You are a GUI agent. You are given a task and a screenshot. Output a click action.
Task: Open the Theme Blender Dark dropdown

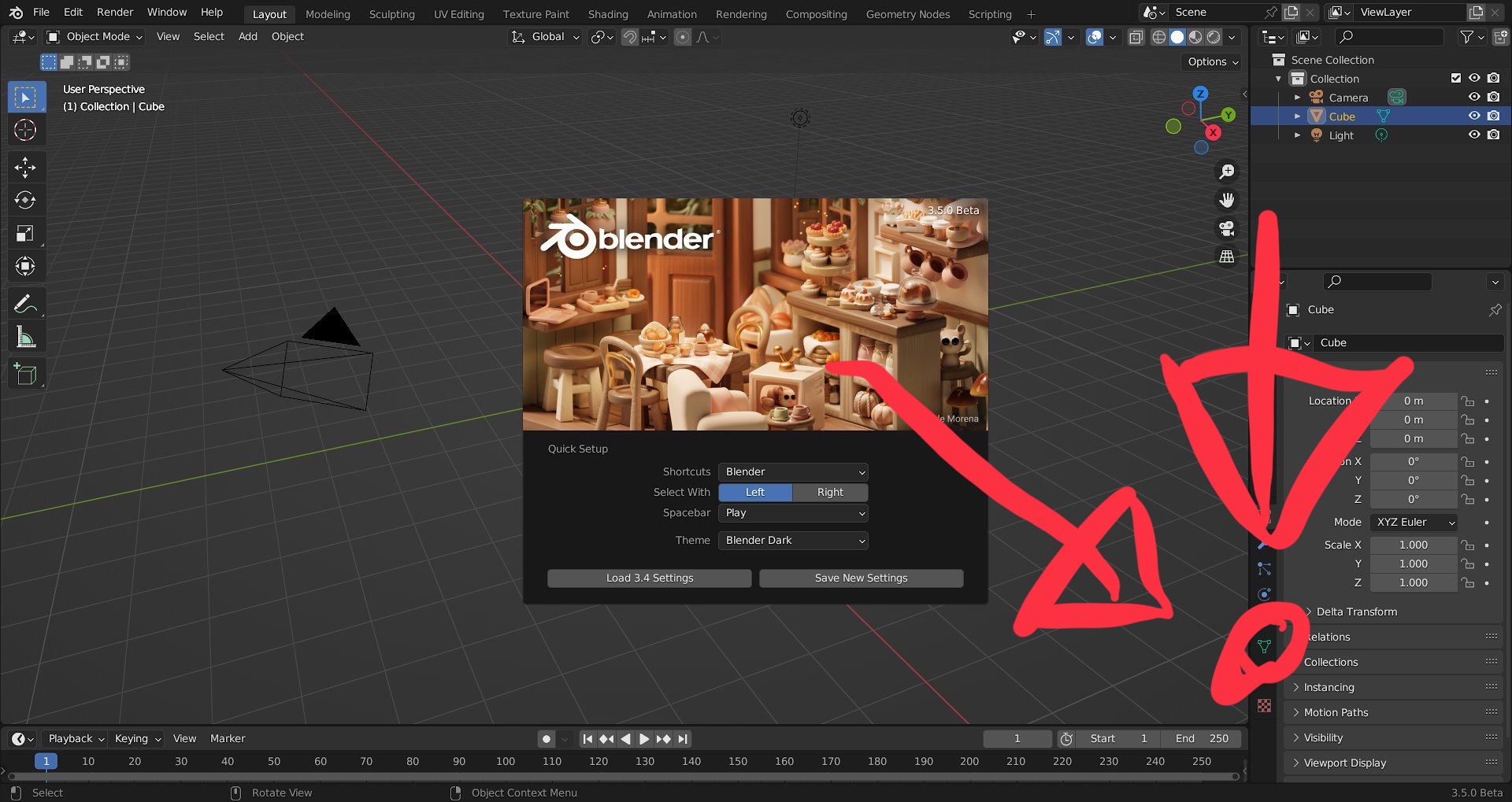pyautogui.click(x=793, y=540)
